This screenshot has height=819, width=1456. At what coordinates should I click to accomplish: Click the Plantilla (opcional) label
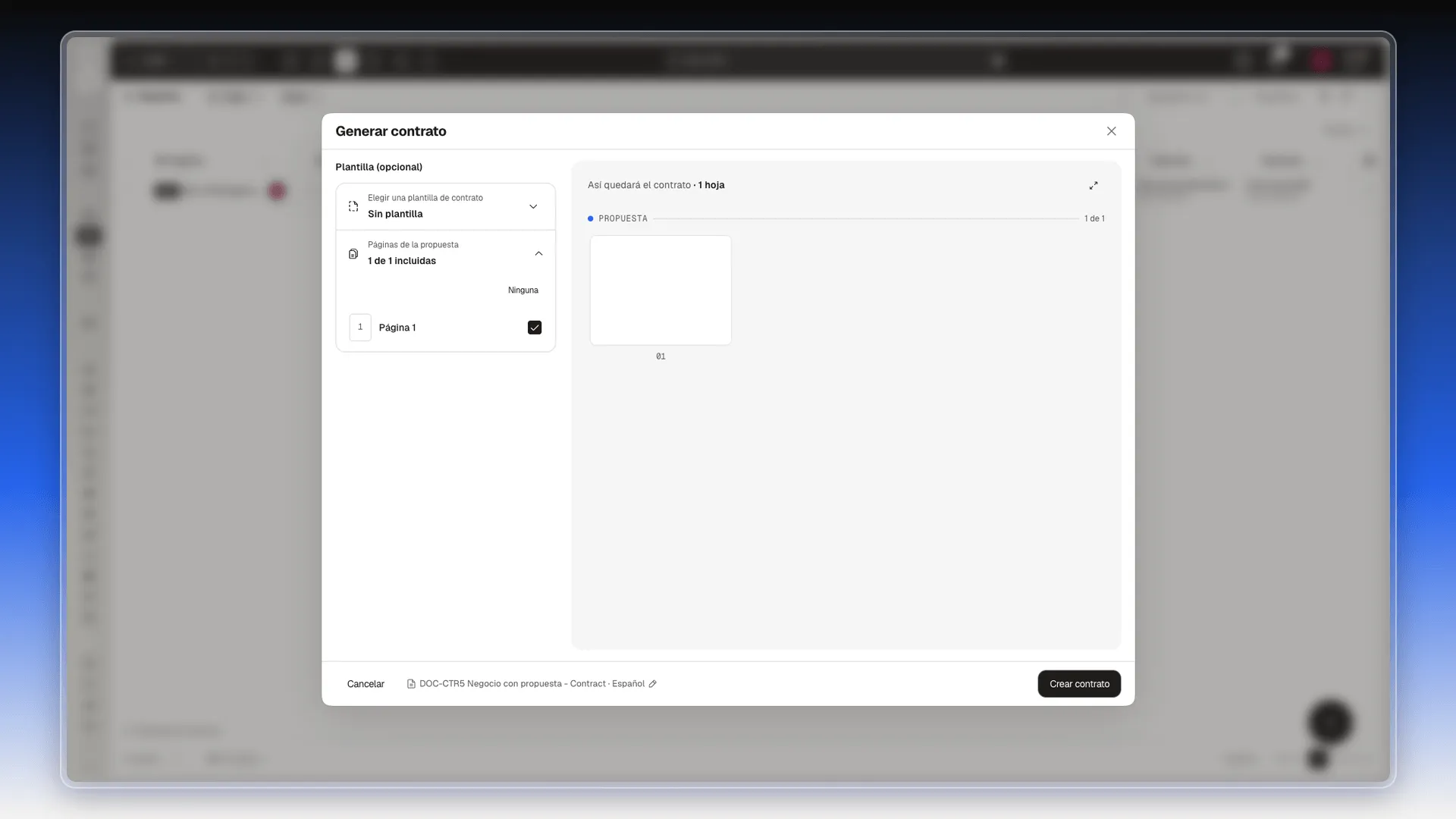[x=378, y=167]
